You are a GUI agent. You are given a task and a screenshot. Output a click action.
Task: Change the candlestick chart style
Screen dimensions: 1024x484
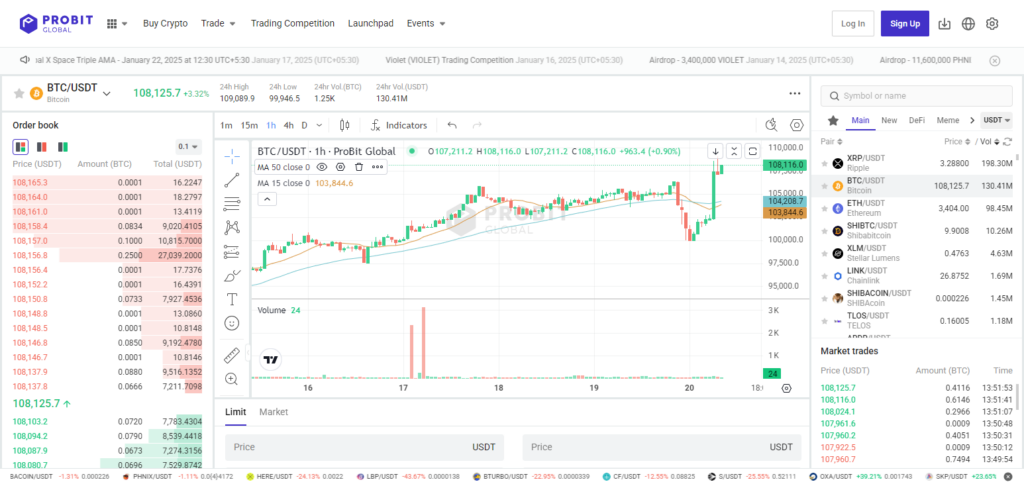(x=345, y=125)
